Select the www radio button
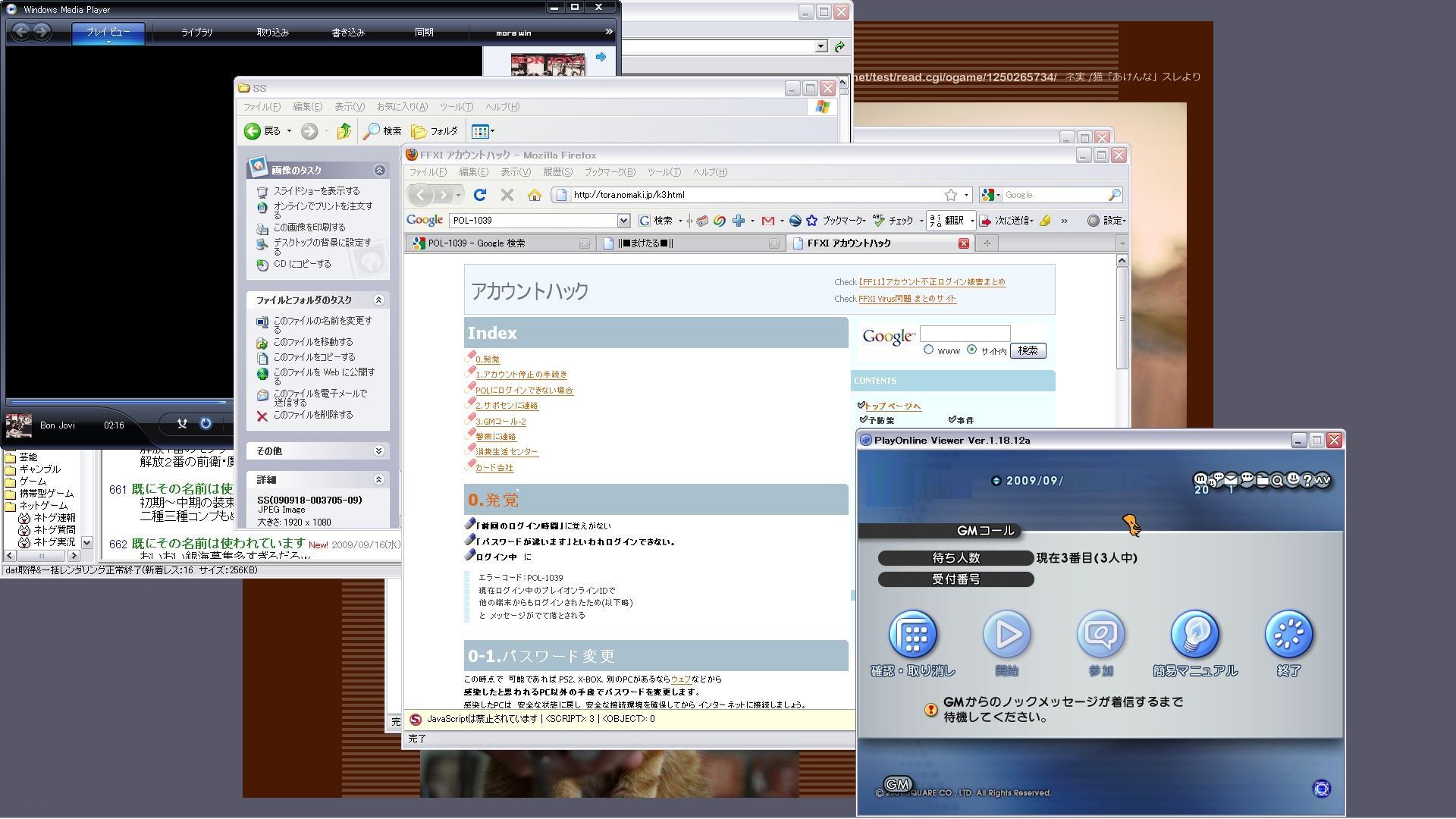The image size is (1456, 819). click(x=928, y=350)
